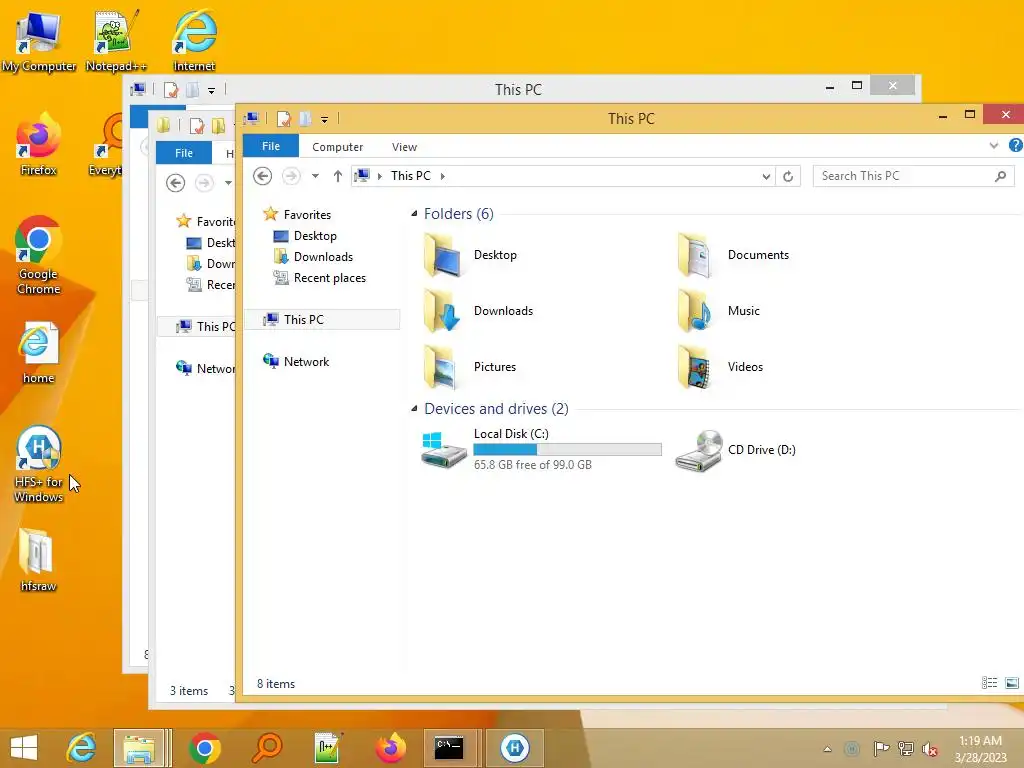Open the home Internet Explorer shortcut on desktop
The image size is (1024, 768).
point(39,353)
